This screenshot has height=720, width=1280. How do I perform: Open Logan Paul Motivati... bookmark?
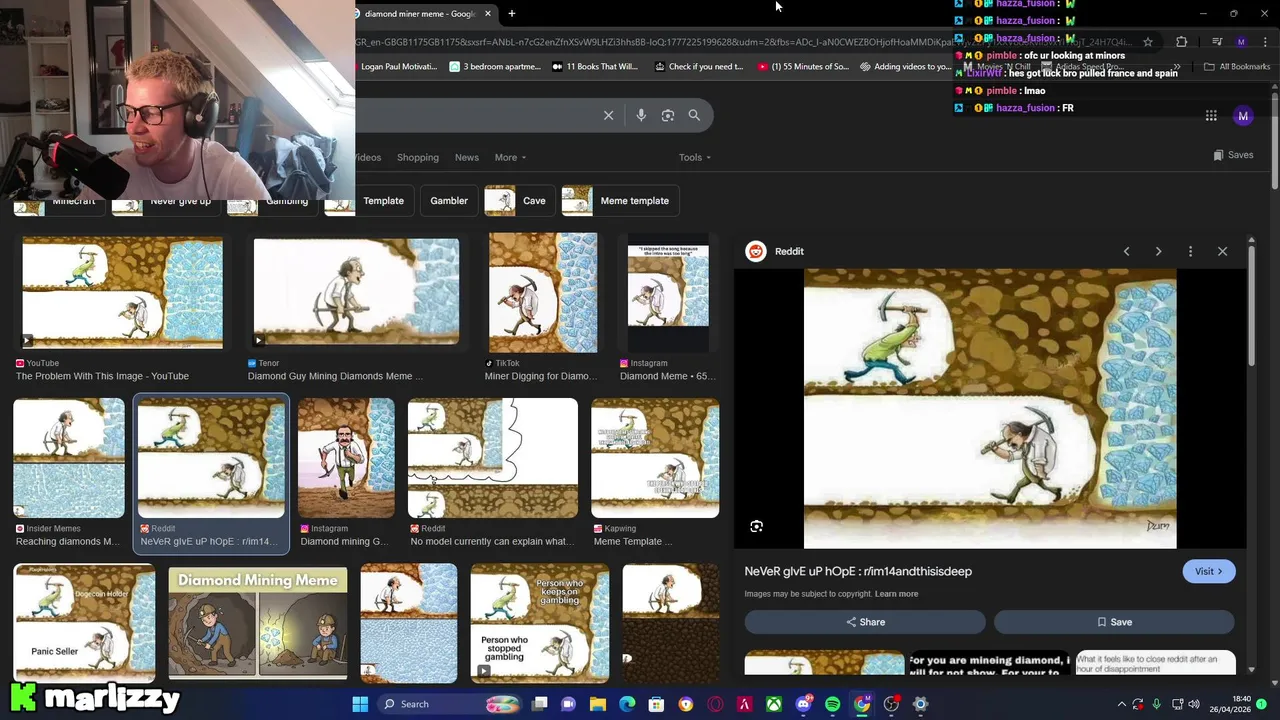[x=396, y=67]
